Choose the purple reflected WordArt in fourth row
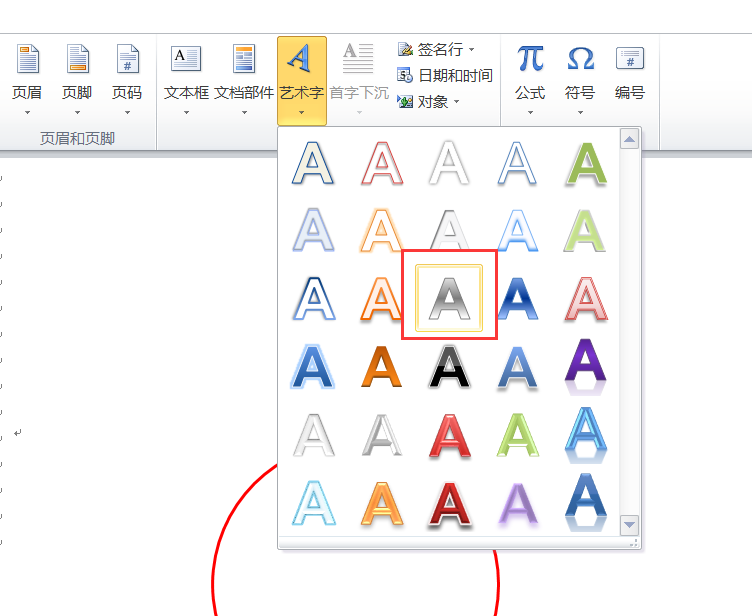The image size is (752, 616). point(586,367)
